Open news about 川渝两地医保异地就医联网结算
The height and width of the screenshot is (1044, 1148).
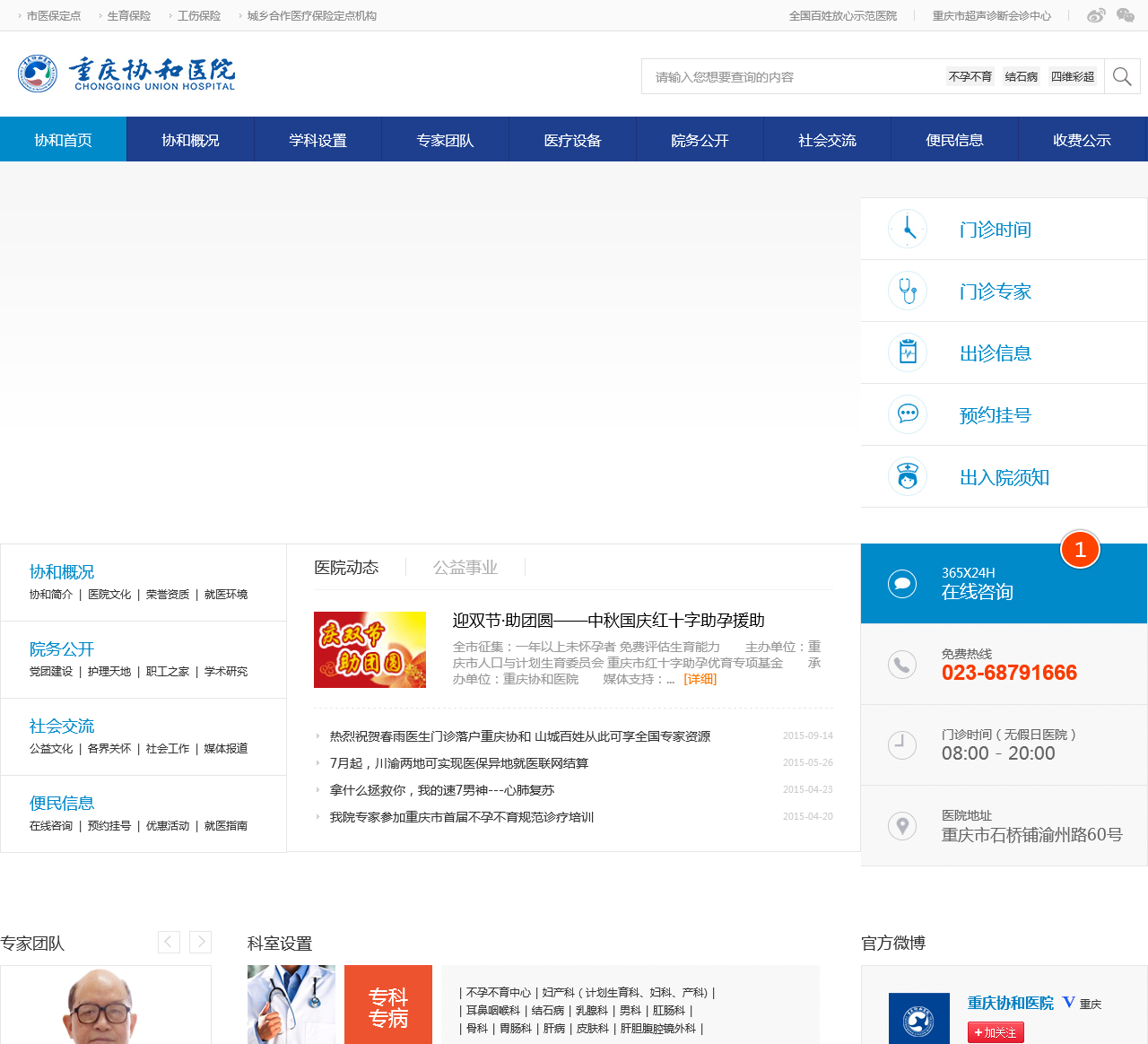pos(459,763)
